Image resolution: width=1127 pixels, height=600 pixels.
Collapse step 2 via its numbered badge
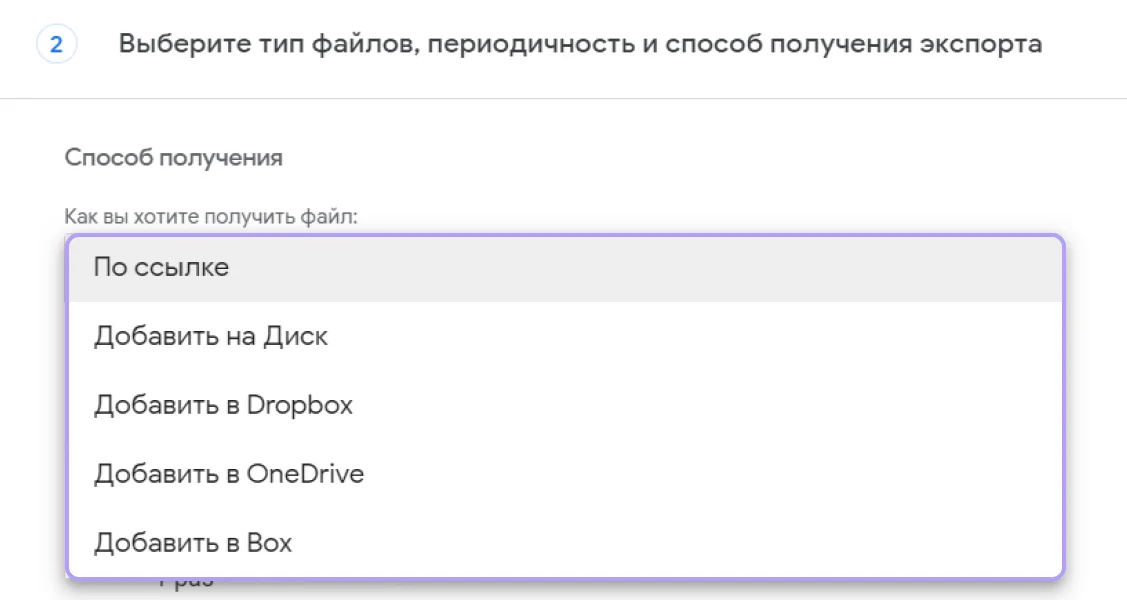click(56, 45)
